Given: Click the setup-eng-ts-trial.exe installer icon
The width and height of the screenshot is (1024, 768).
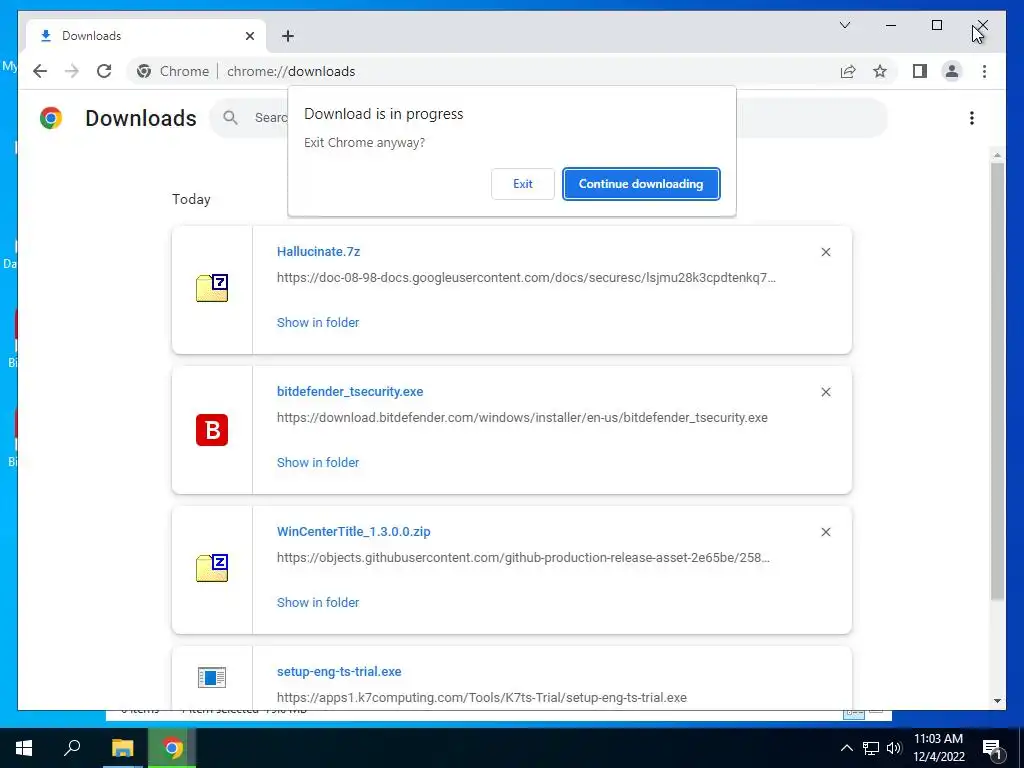Looking at the screenshot, I should click(x=212, y=677).
